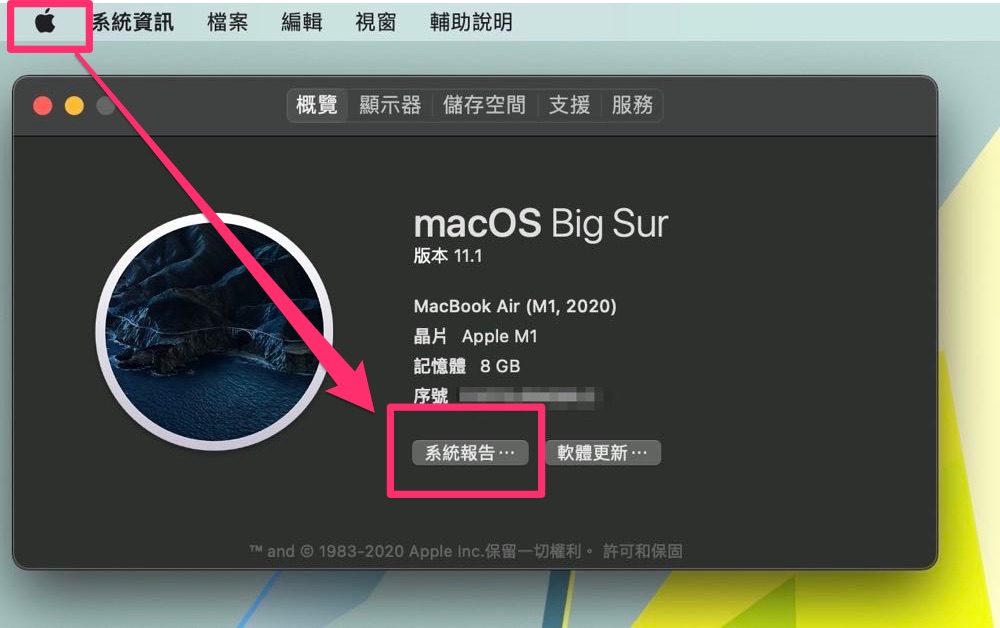Click the 軟體更新 button
The width and height of the screenshot is (1000, 628).
click(x=603, y=453)
